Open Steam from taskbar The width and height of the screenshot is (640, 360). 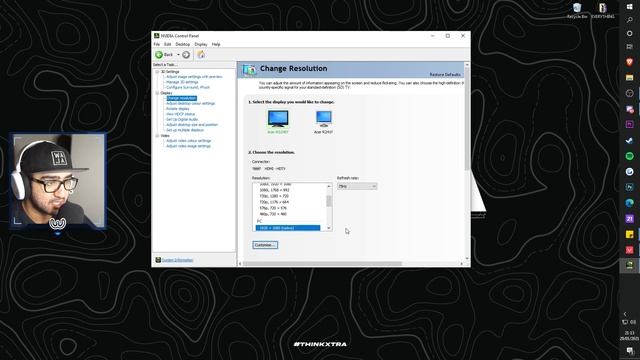coord(629,140)
